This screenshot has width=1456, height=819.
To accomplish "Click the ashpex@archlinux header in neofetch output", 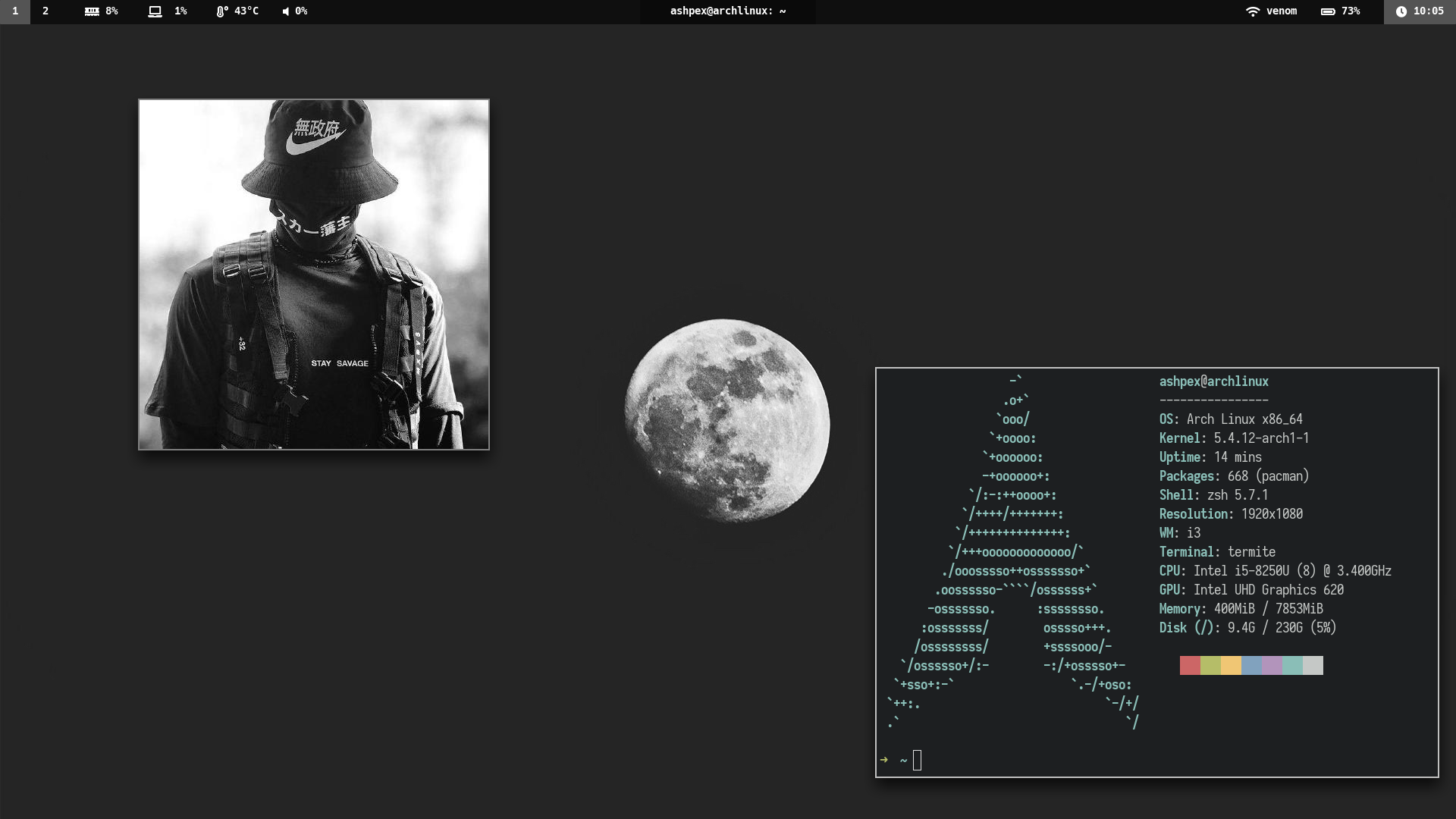I will [1213, 381].
